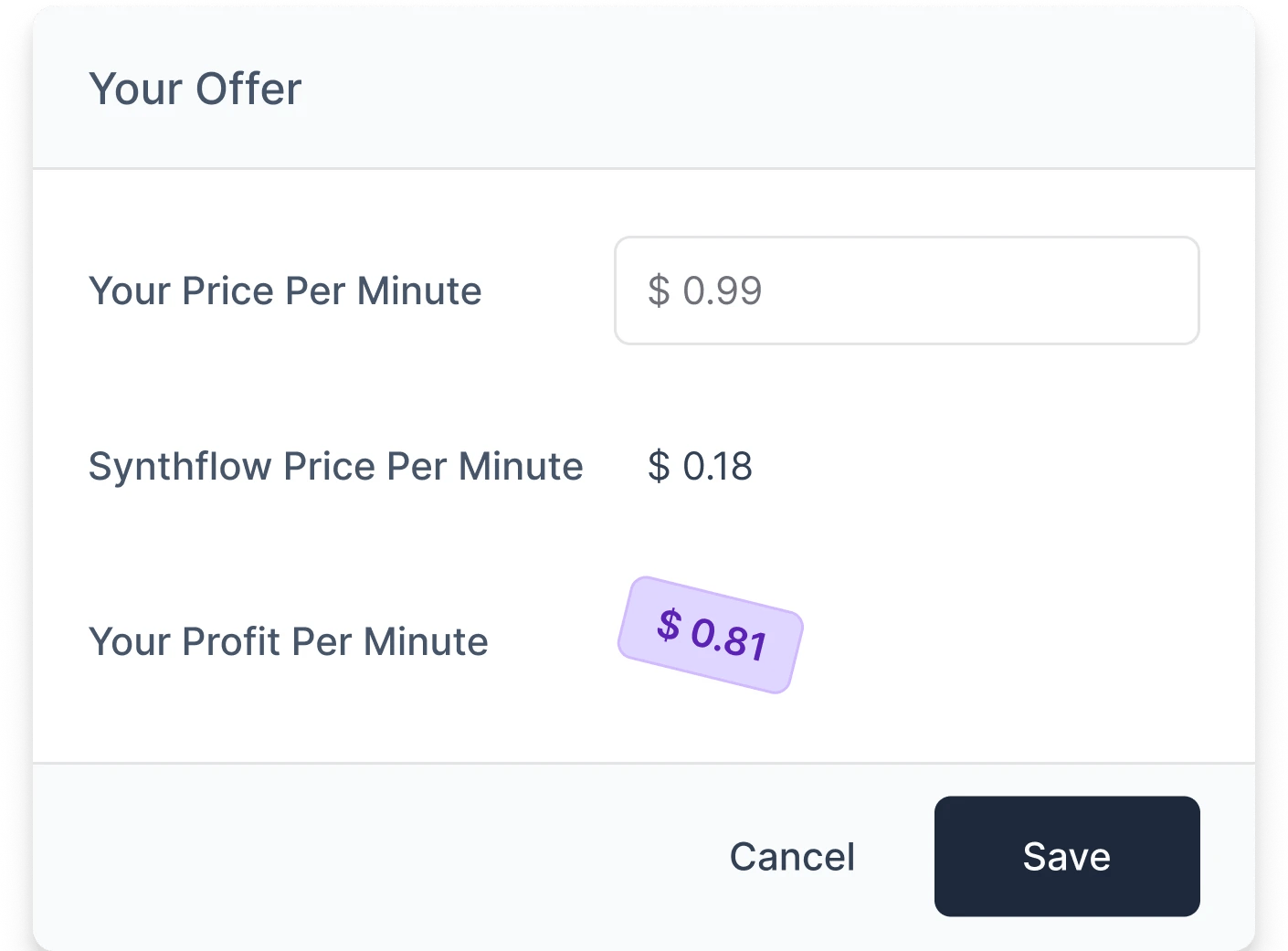1288x951 pixels.
Task: Select the Your Offer dialog title
Action: click(x=194, y=88)
